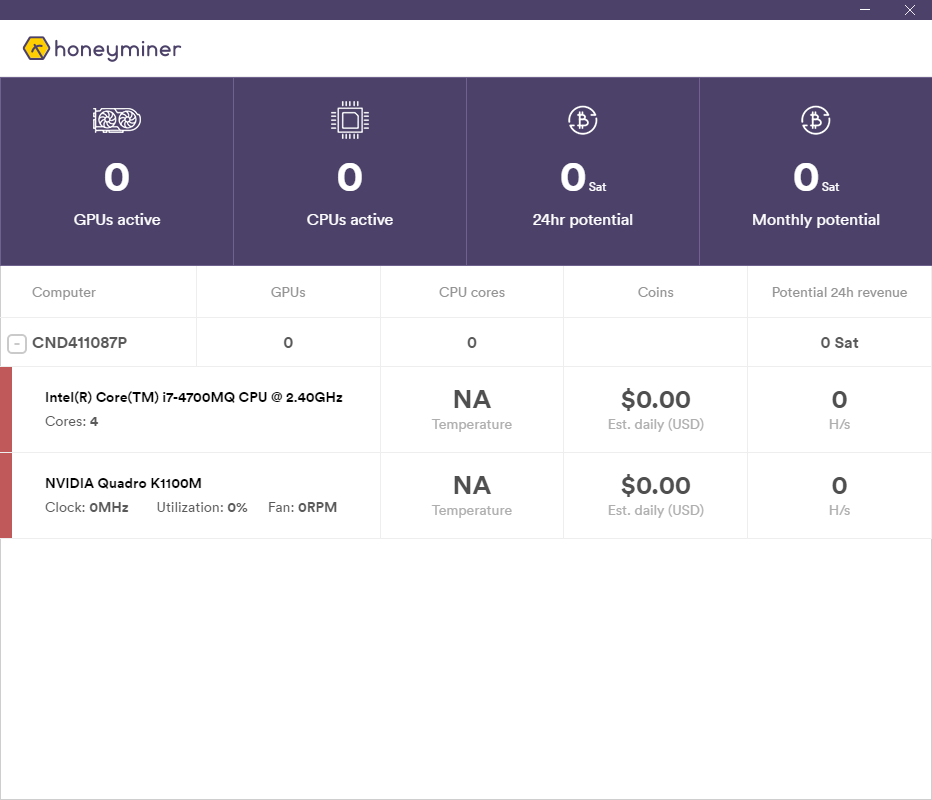
Task: Click the Monthly potential label
Action: coord(816,220)
